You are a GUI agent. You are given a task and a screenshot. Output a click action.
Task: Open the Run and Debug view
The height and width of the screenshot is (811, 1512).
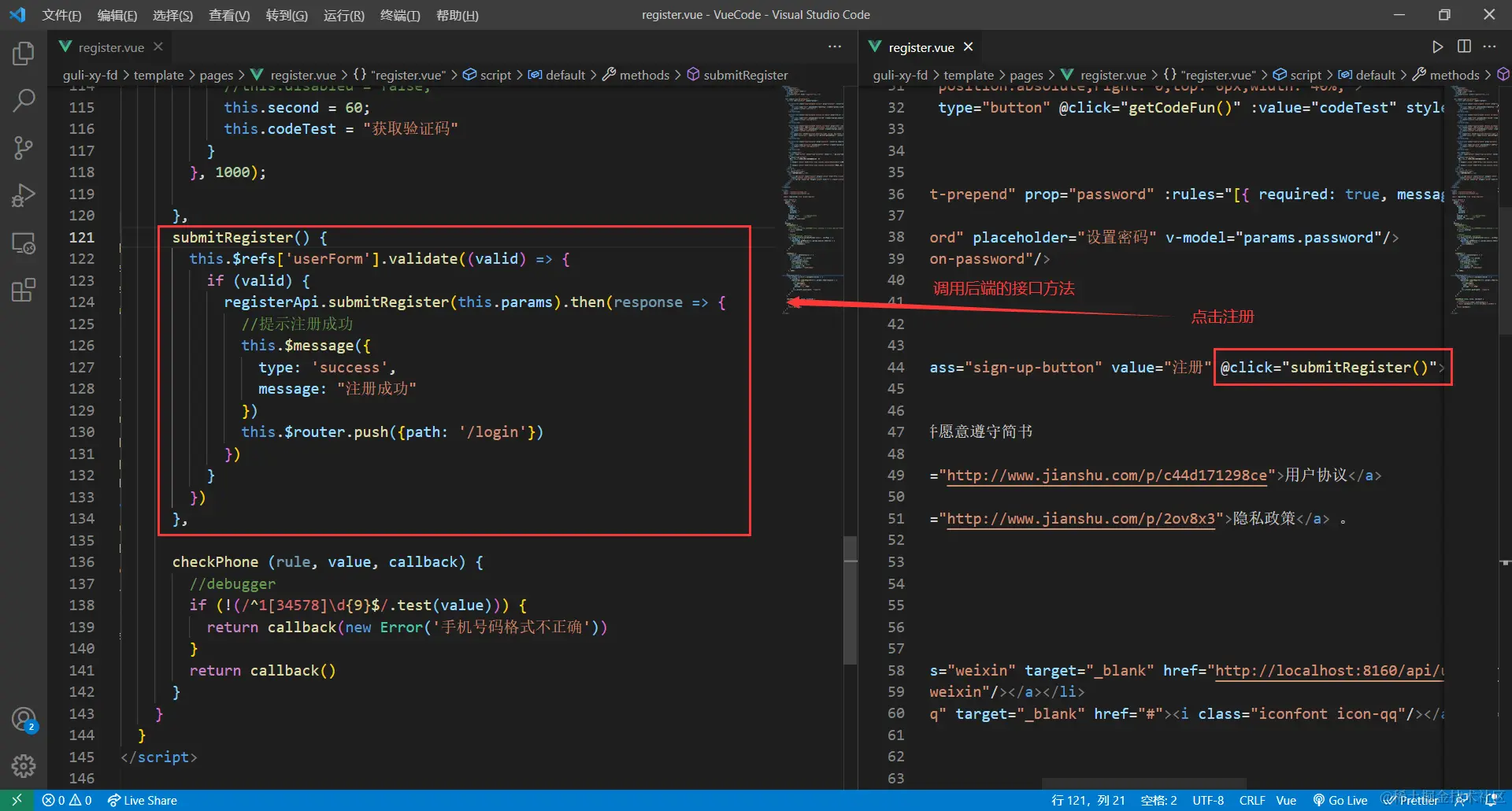point(24,194)
